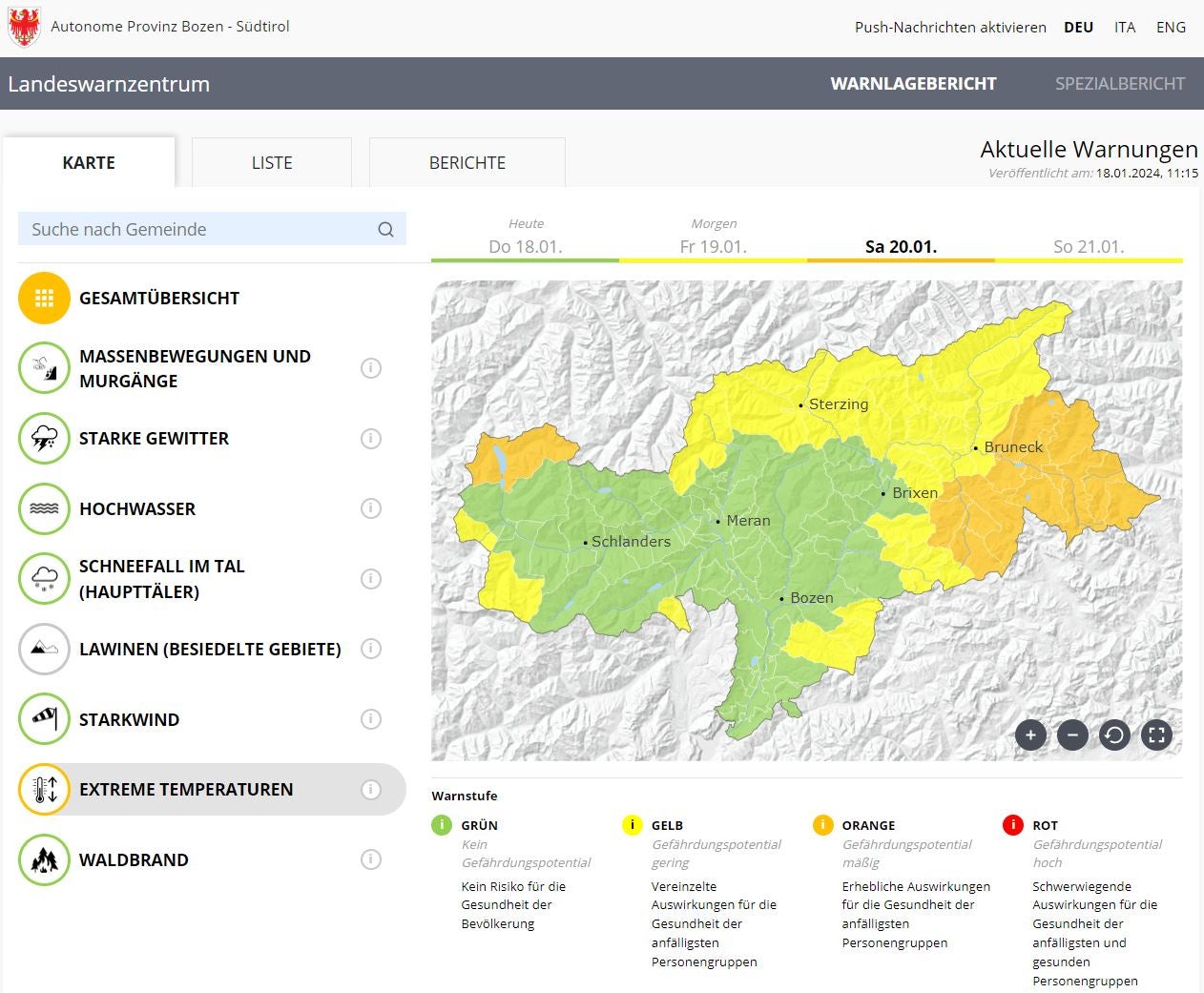Open the map in fullscreen mode
This screenshot has height=993, width=1204.
(1156, 734)
